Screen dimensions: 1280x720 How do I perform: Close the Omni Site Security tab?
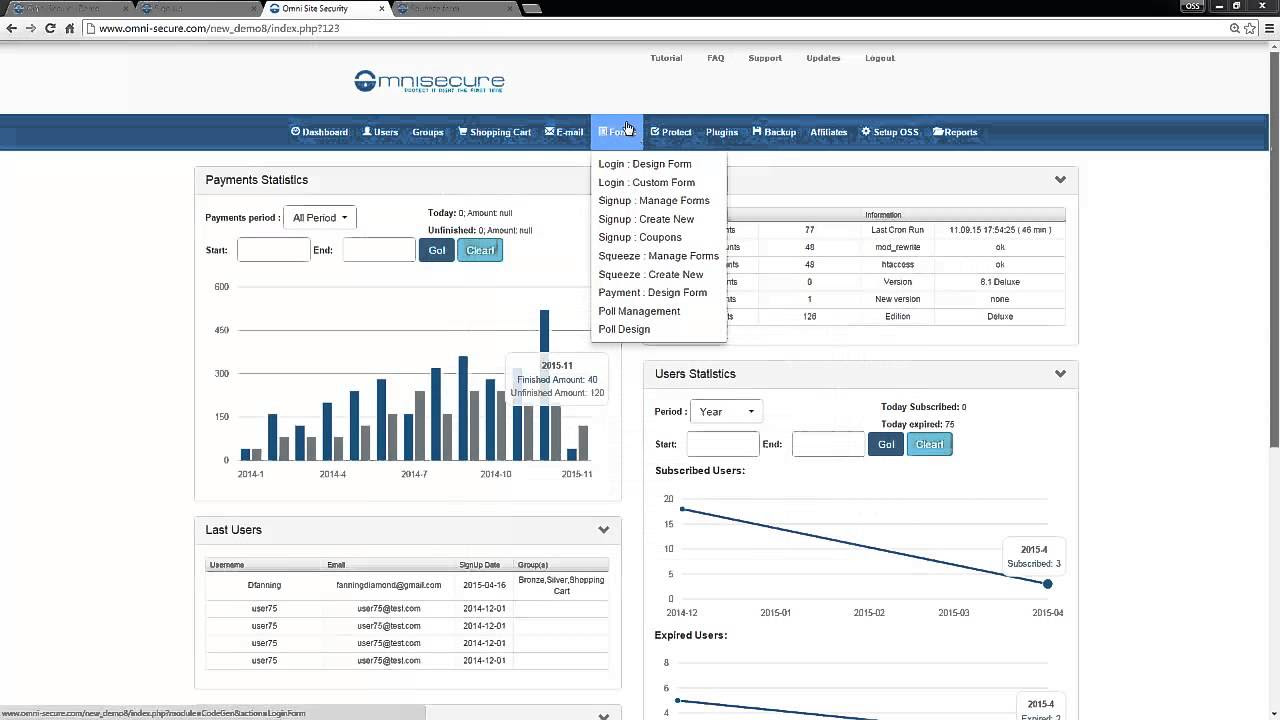point(382,8)
